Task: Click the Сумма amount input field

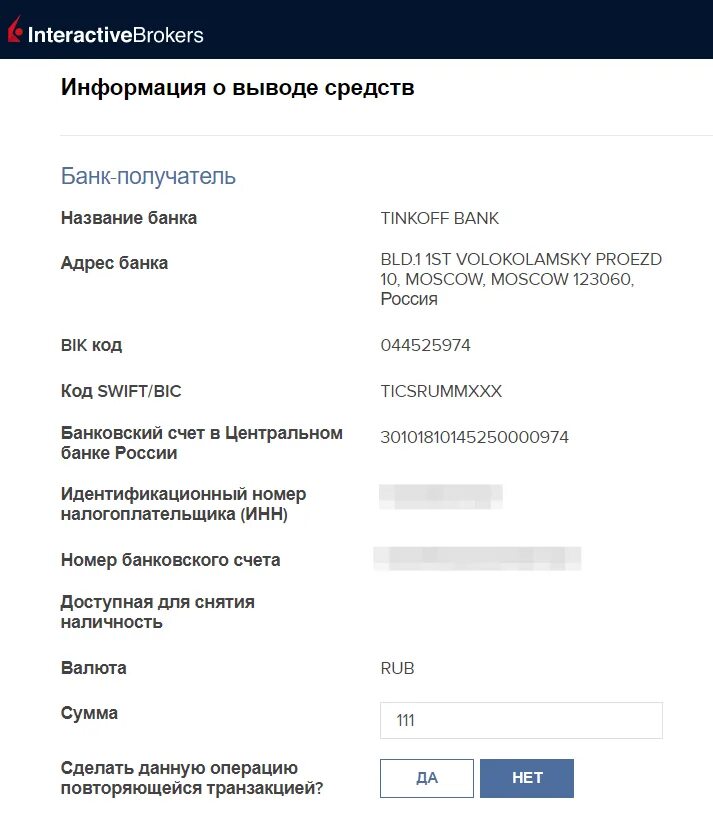Action: tap(521, 720)
